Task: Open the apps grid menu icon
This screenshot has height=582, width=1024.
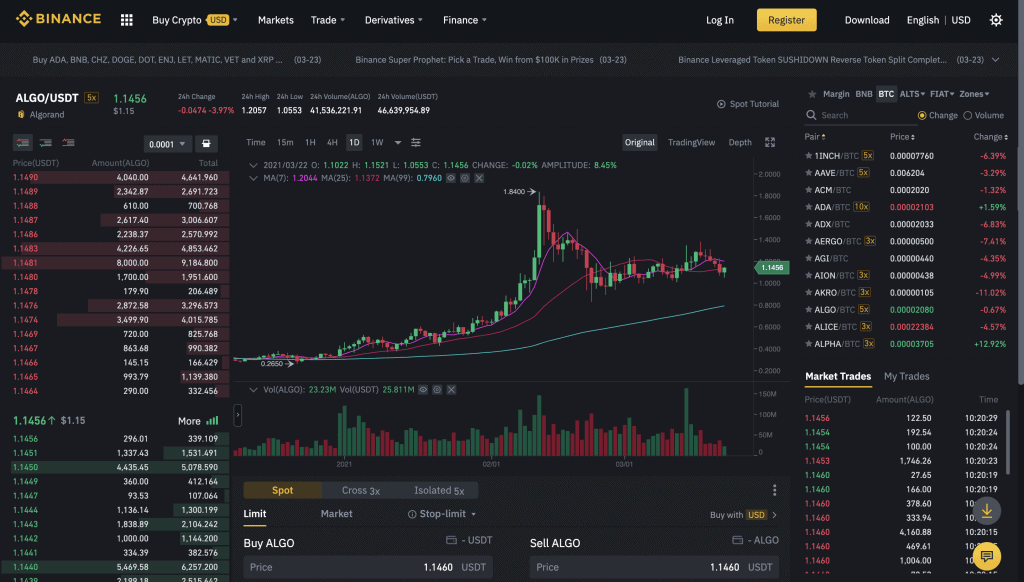Action: pyautogui.click(x=126, y=20)
